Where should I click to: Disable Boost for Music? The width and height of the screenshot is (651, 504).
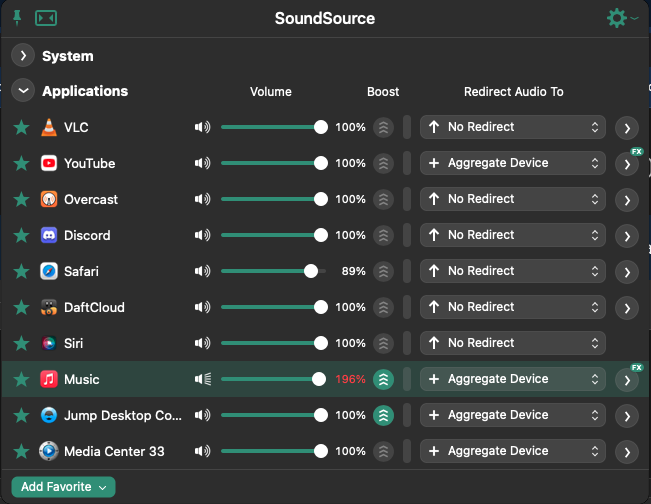pos(383,379)
